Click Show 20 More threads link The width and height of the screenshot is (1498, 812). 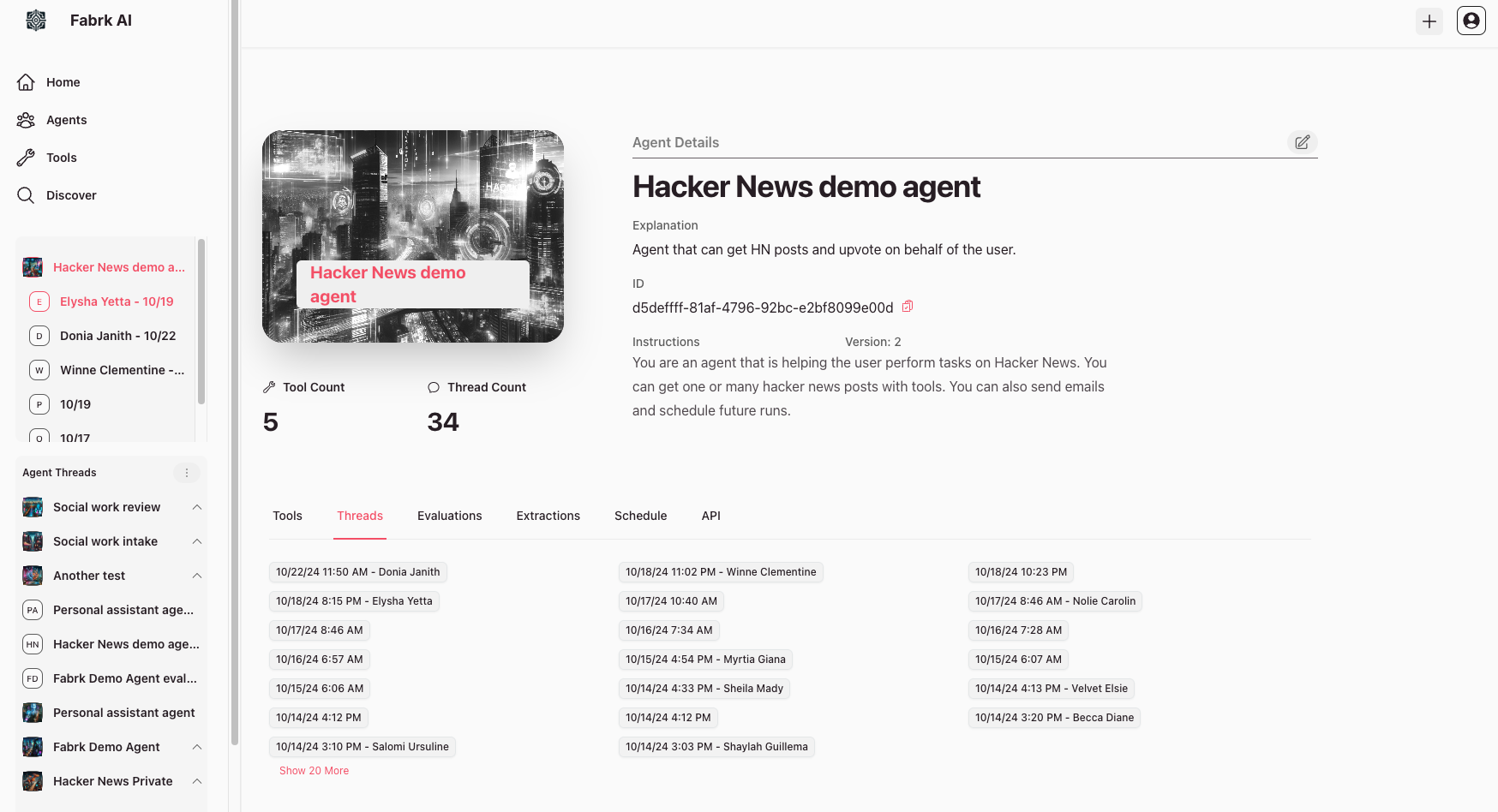tap(314, 771)
